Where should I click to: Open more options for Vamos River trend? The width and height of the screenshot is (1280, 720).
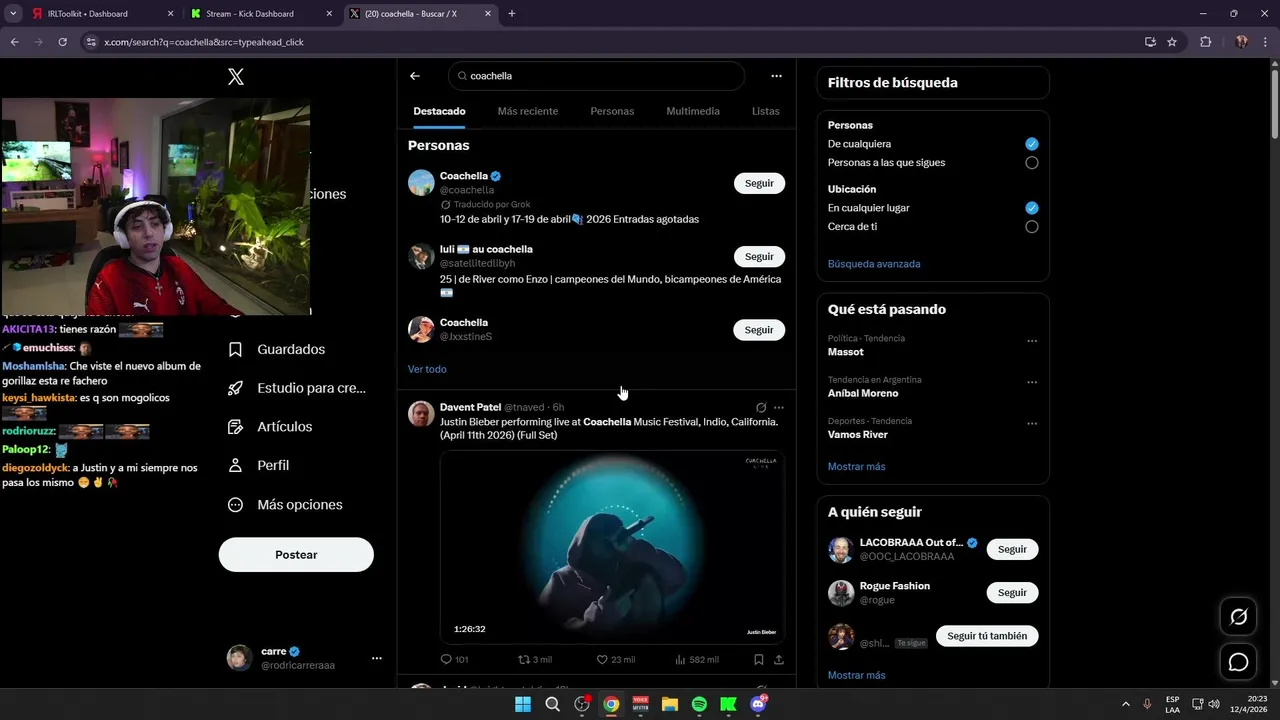pyautogui.click(x=1032, y=424)
